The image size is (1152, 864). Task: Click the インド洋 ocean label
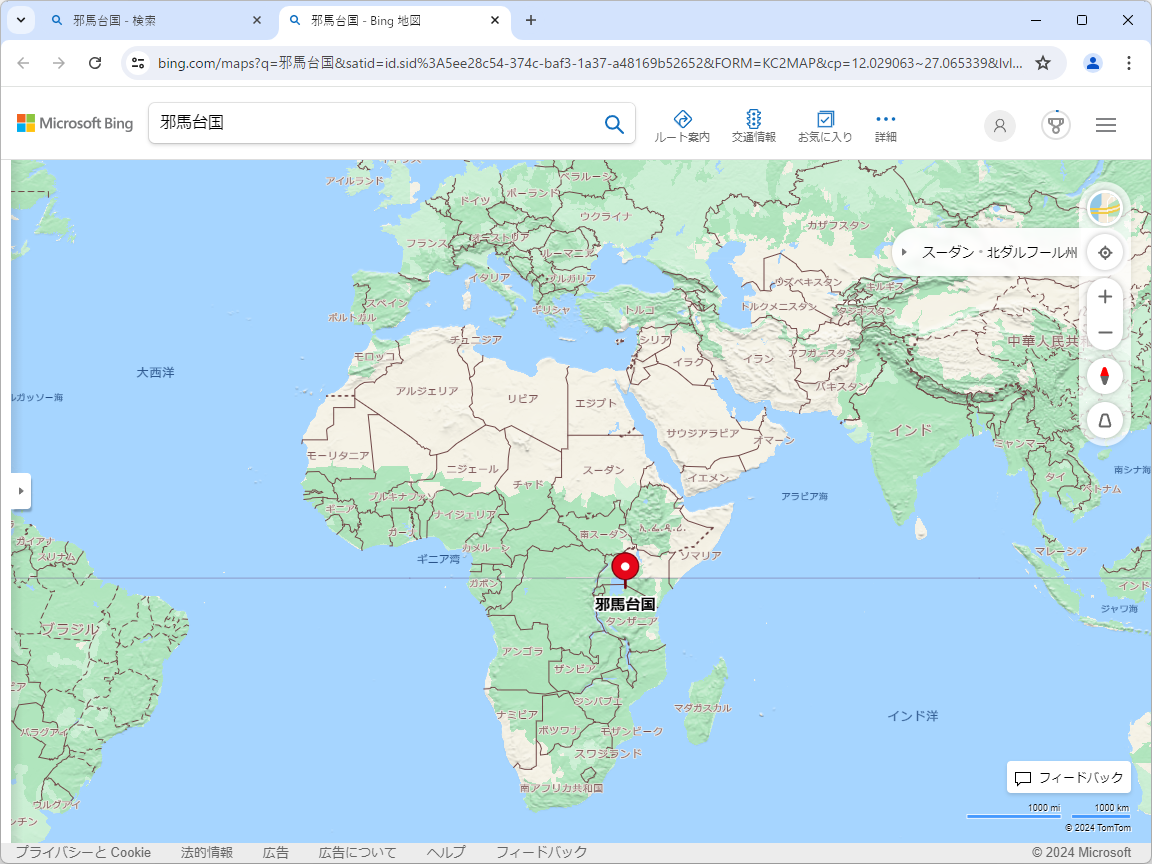912,716
